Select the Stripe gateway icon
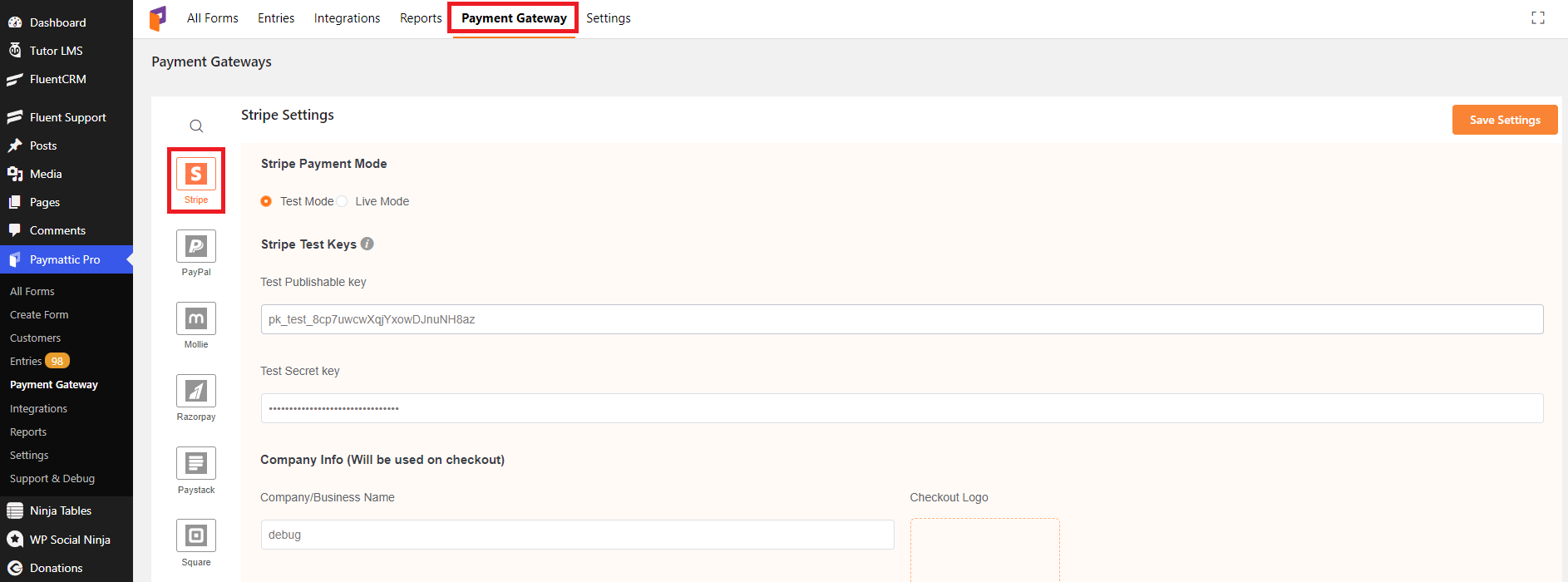 [x=196, y=175]
